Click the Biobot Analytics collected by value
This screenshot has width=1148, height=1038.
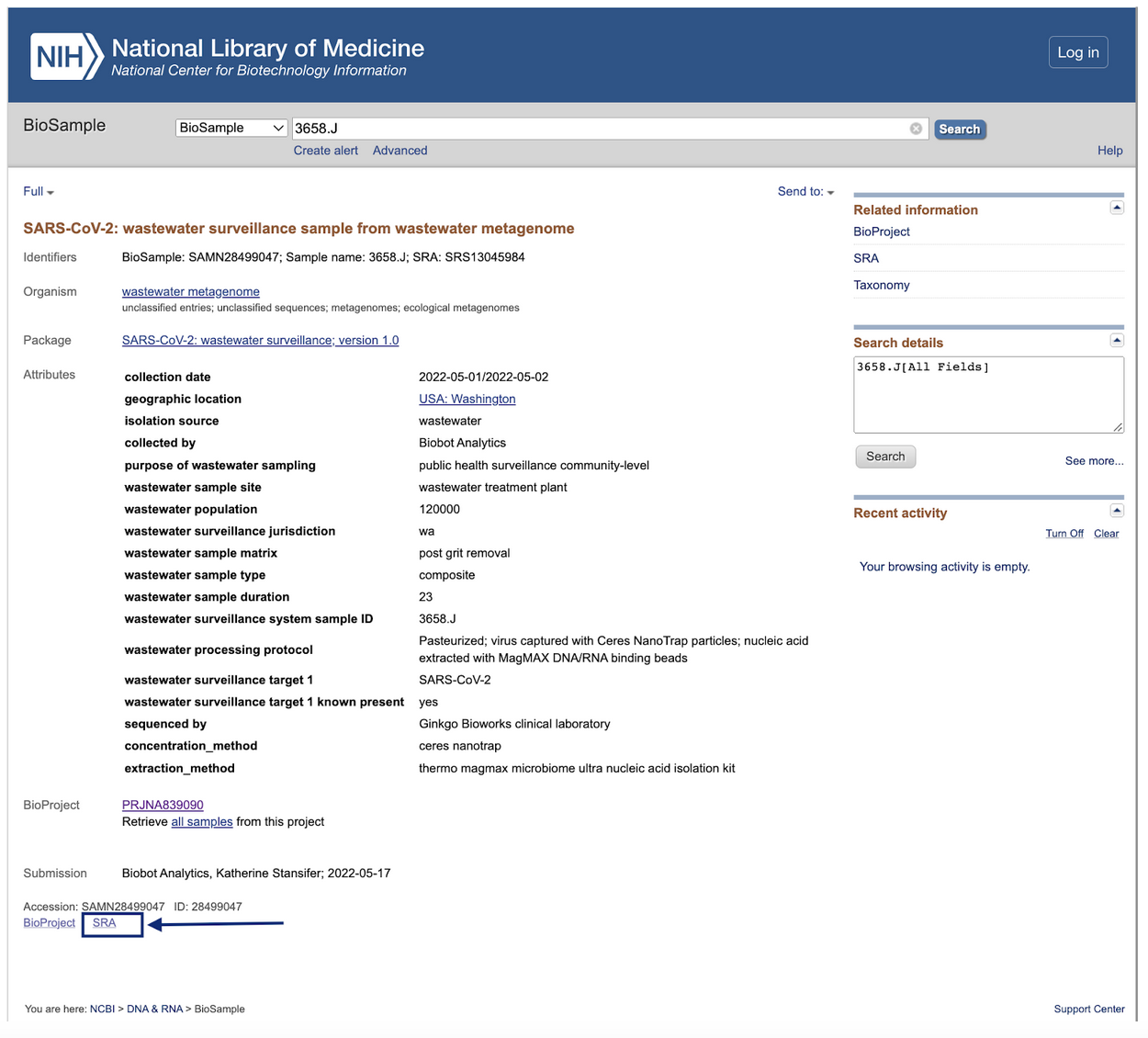(462, 443)
